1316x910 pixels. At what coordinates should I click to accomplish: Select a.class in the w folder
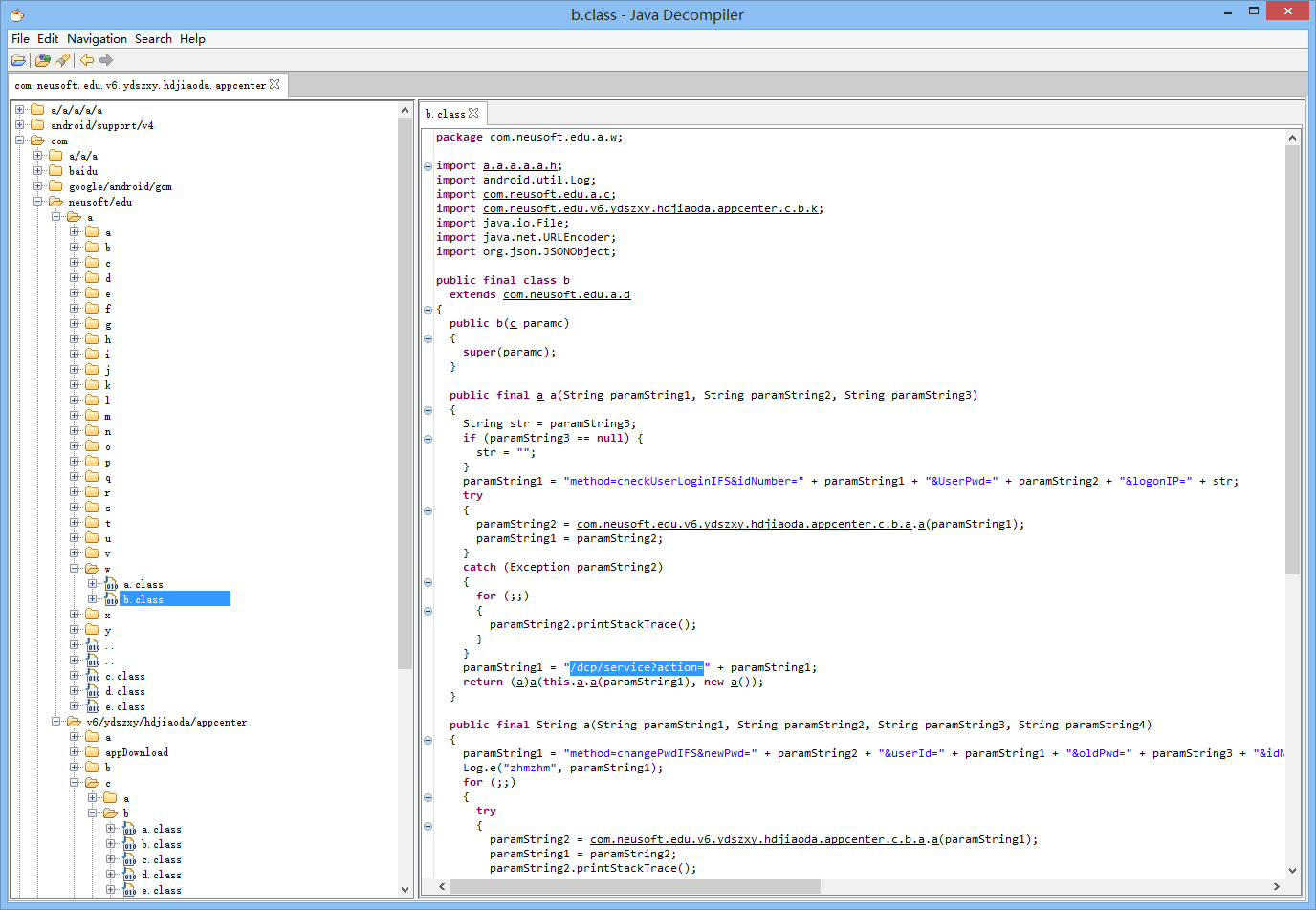pos(143,584)
